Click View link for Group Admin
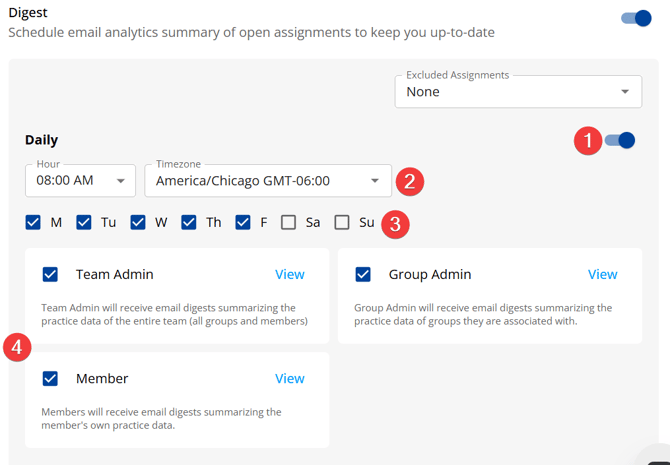 (x=602, y=274)
